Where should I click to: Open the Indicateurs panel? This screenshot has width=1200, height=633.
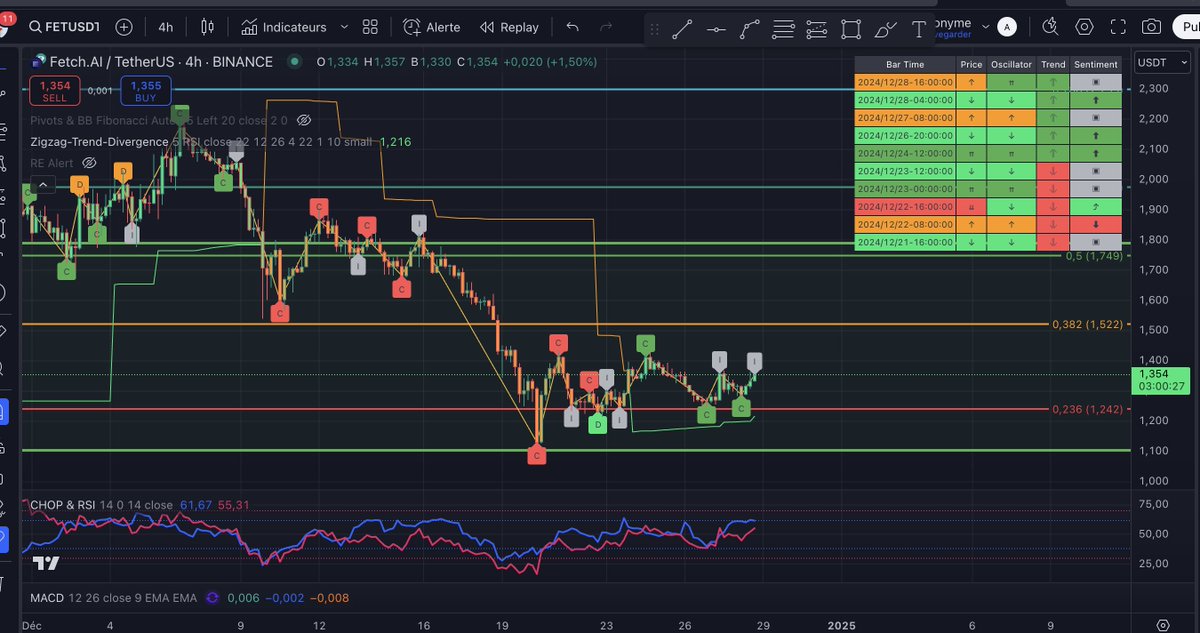pyautogui.click(x=284, y=27)
